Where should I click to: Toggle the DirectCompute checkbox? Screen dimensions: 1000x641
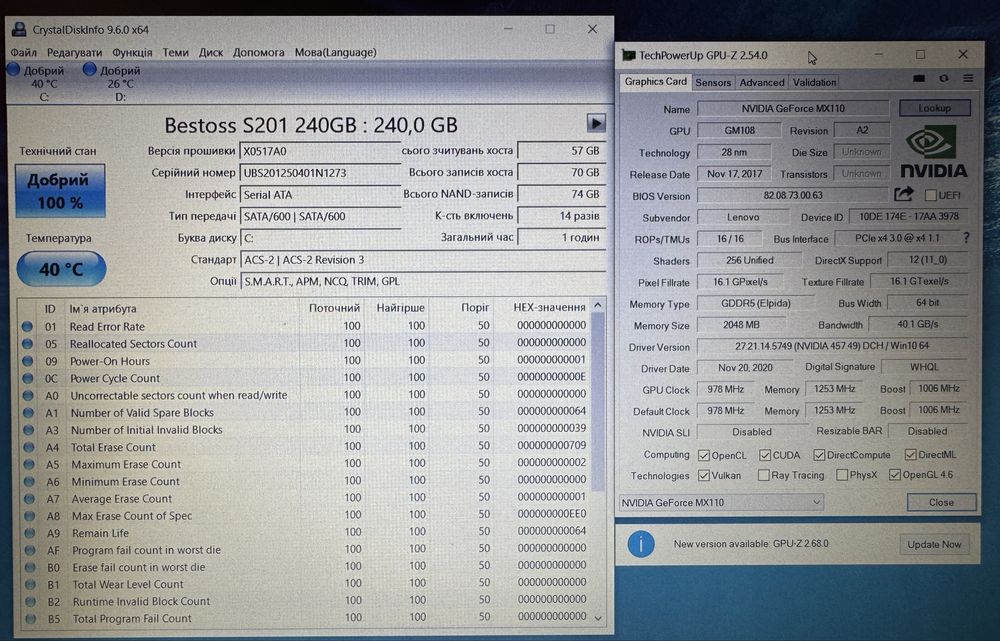point(820,455)
